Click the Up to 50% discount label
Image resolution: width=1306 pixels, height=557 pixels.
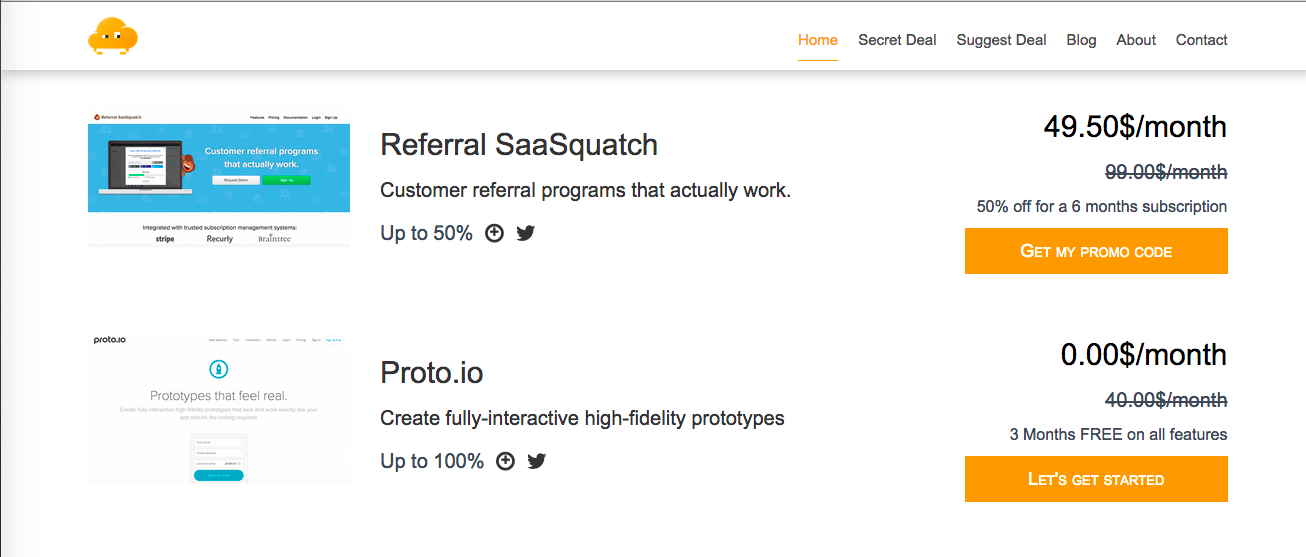[426, 233]
